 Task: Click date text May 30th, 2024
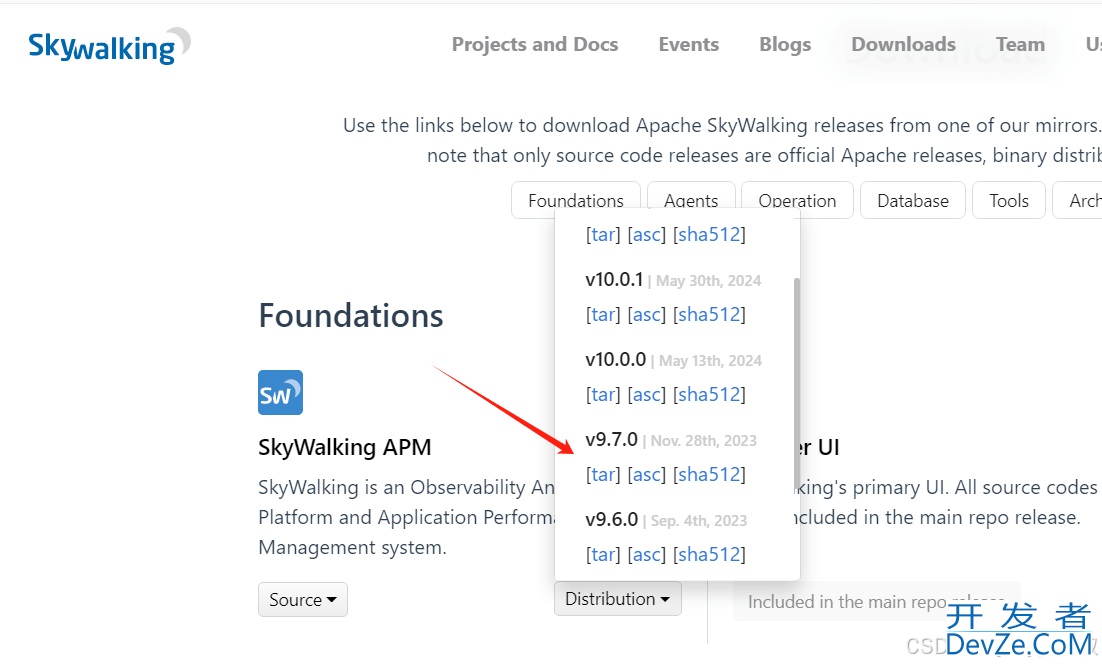(708, 281)
